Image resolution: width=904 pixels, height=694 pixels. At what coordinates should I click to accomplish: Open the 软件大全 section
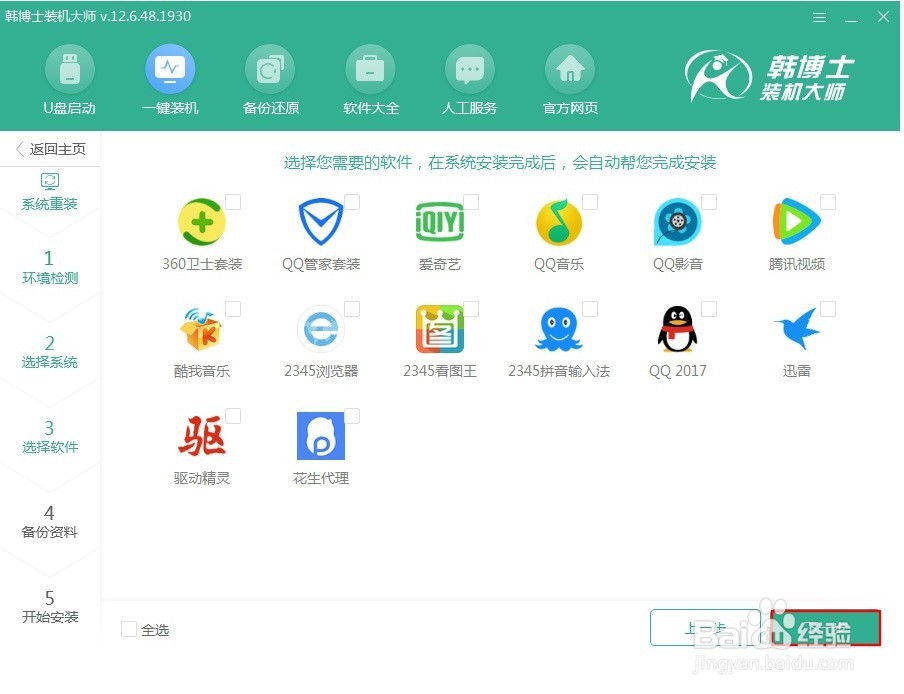tap(370, 75)
